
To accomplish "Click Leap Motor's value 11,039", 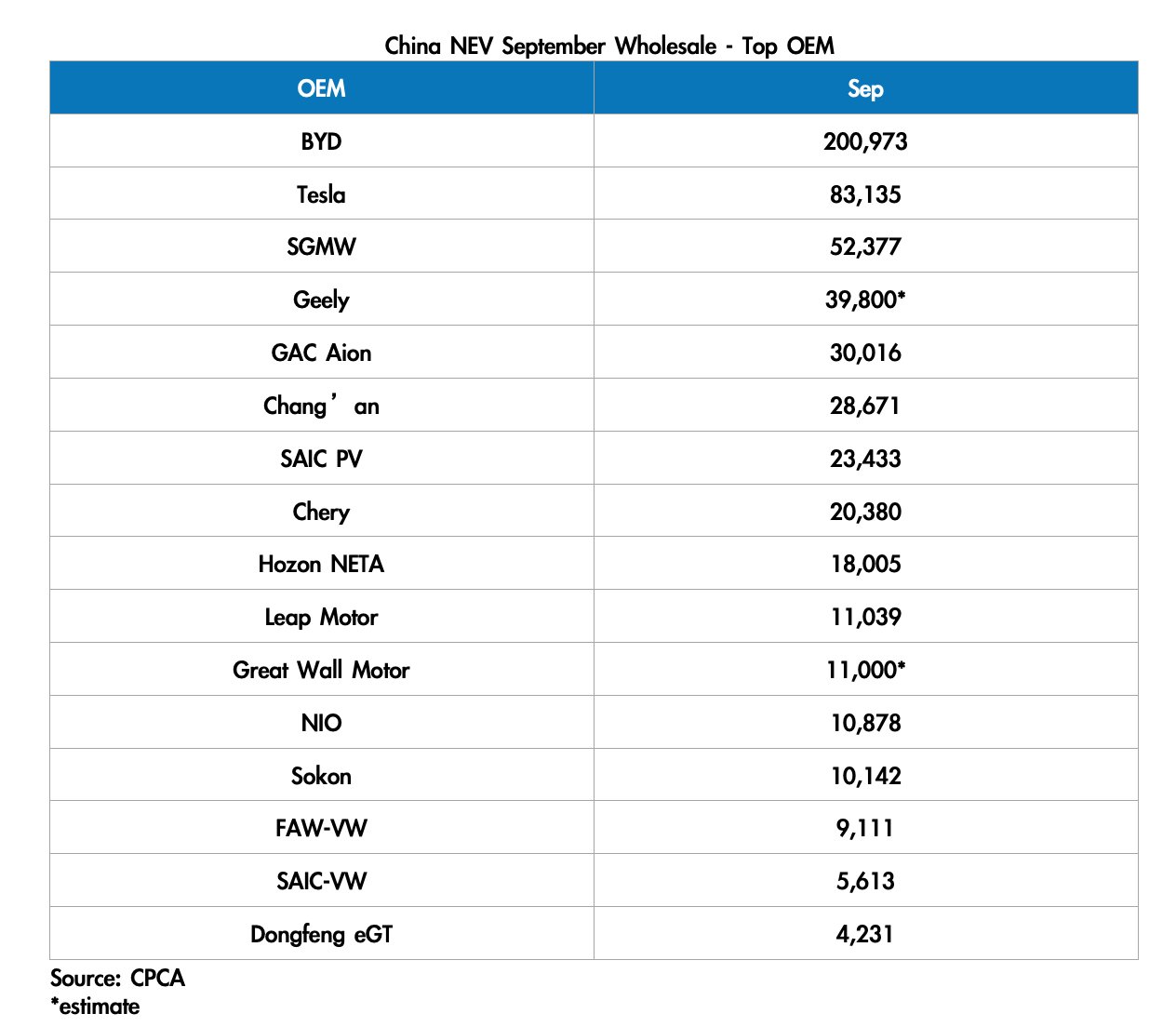I will [865, 617].
